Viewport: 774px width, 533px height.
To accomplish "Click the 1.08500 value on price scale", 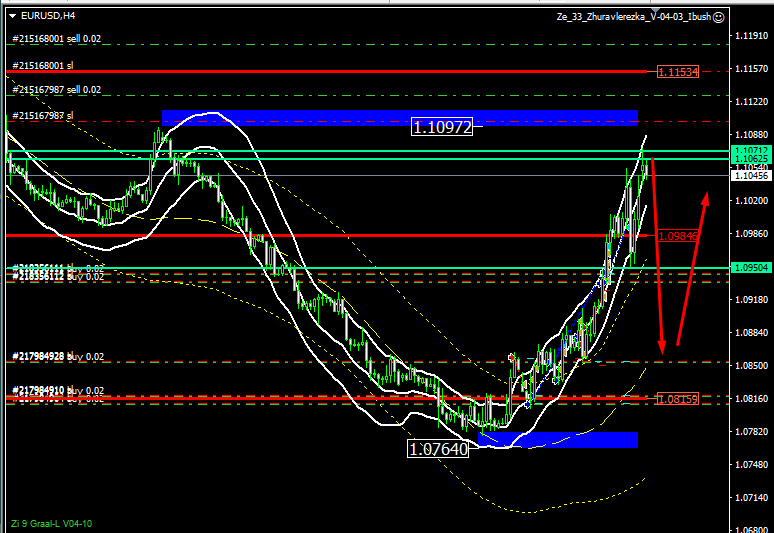I will click(752, 366).
